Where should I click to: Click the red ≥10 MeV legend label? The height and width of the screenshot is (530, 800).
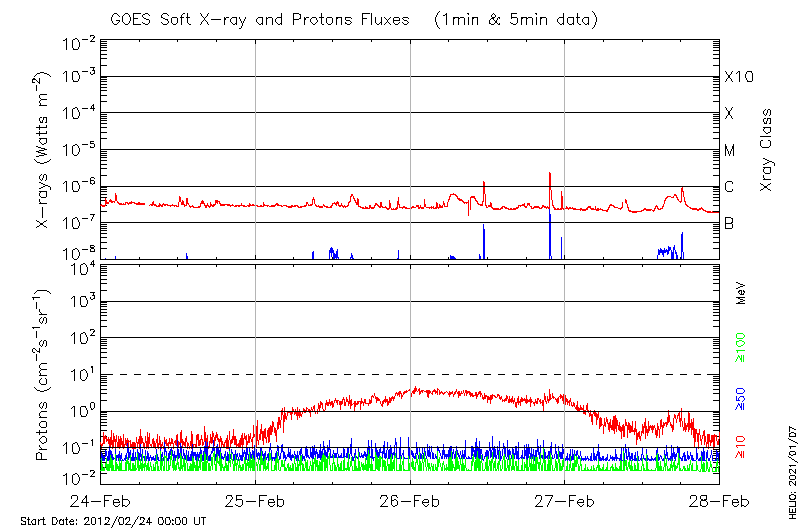tap(741, 447)
